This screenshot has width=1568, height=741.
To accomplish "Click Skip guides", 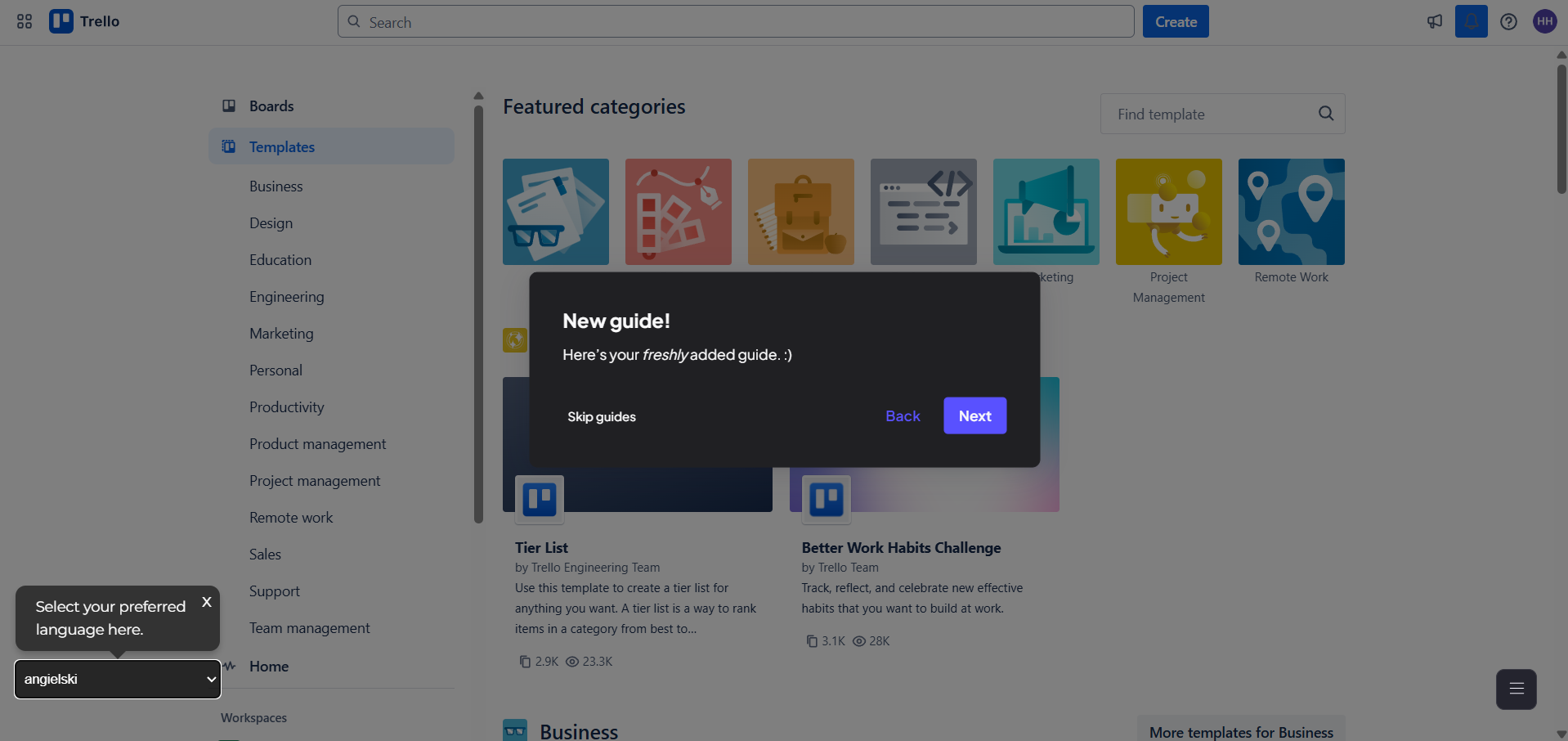I will (x=602, y=416).
